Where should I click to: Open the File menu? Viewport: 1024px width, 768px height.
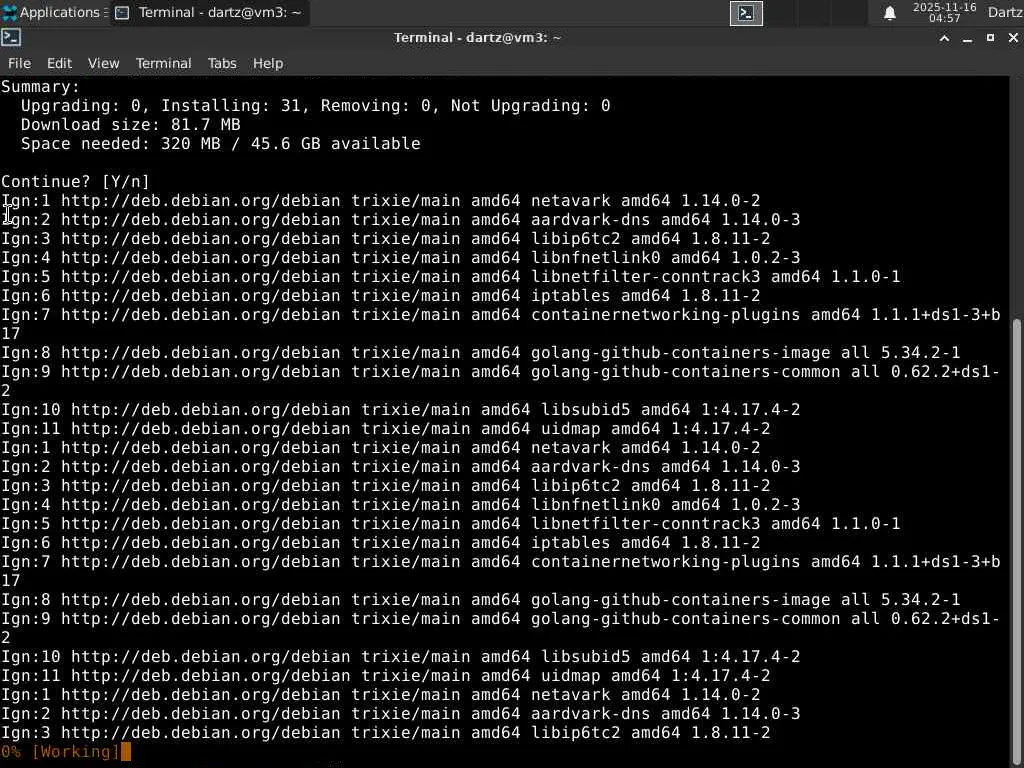[x=20, y=63]
